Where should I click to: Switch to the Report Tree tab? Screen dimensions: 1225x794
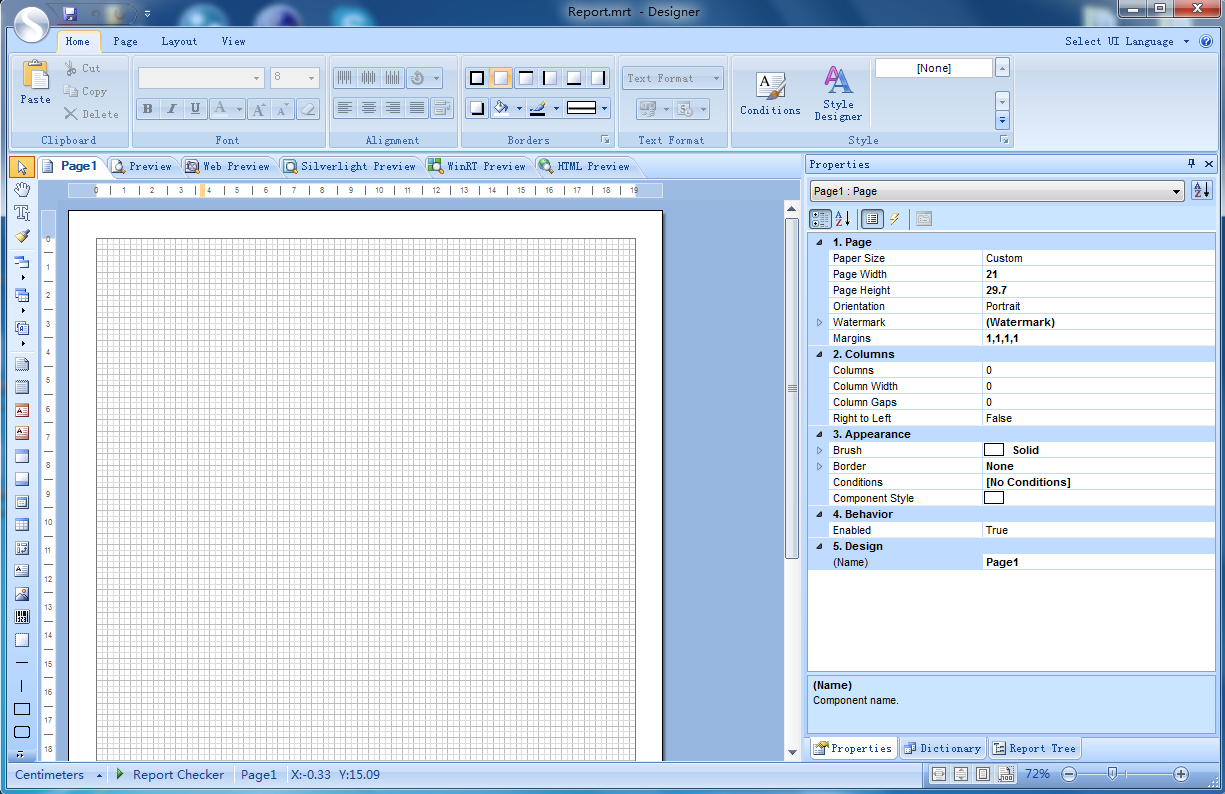[x=1034, y=748]
